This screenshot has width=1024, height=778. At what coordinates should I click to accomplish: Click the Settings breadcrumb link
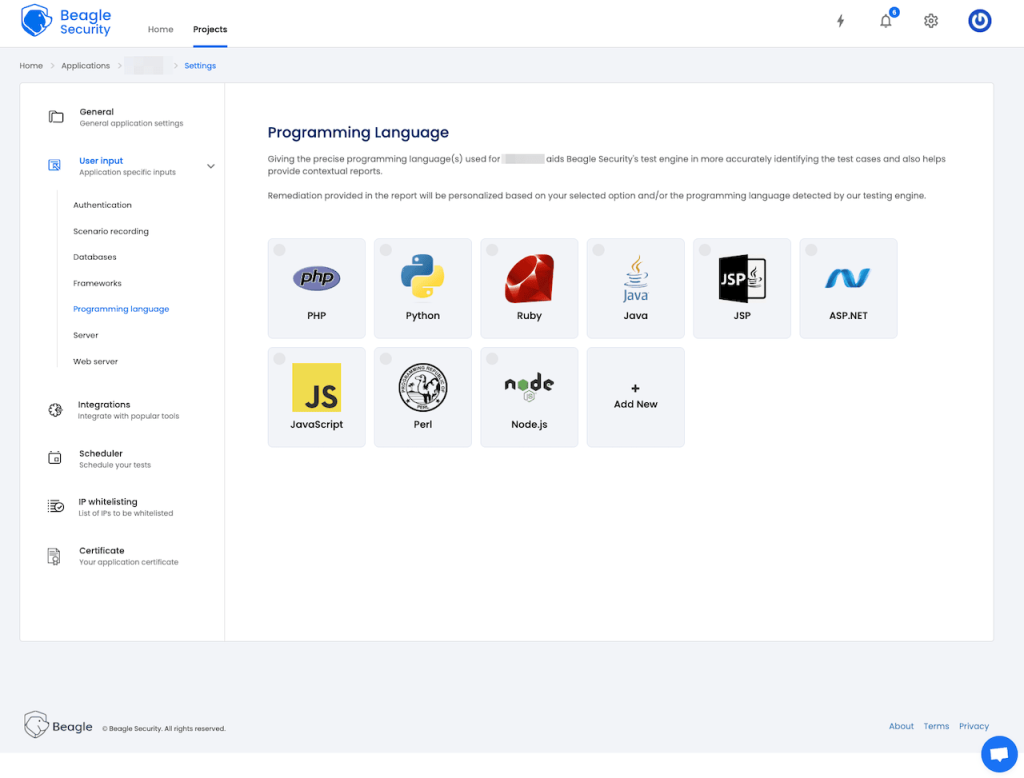click(200, 65)
